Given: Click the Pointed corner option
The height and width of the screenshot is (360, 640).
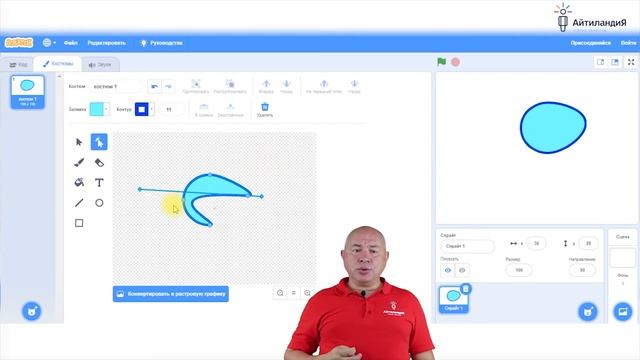Looking at the screenshot, I should tap(230, 110).
